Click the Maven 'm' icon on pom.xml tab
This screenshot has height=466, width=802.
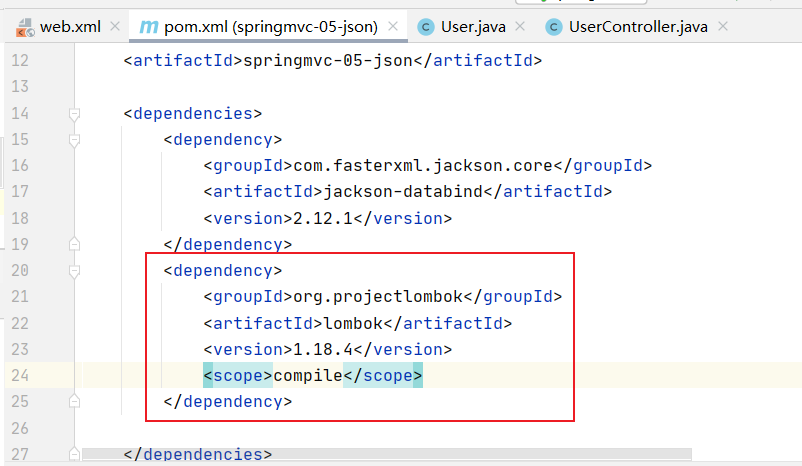148,26
